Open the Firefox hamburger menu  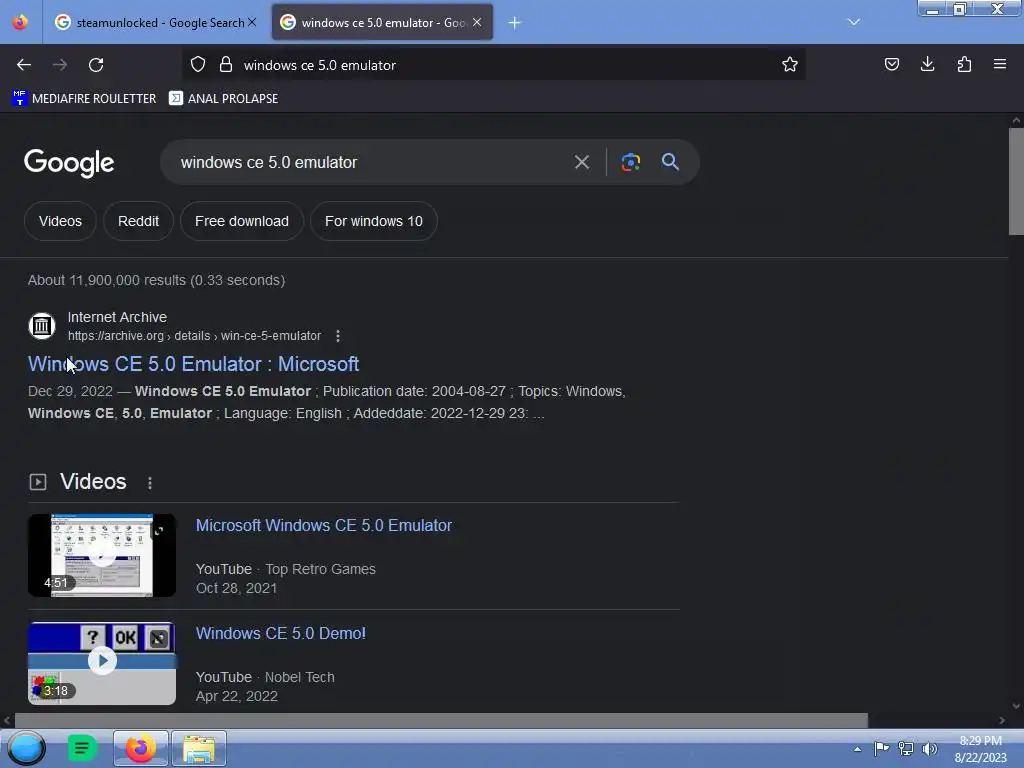pos(1000,65)
